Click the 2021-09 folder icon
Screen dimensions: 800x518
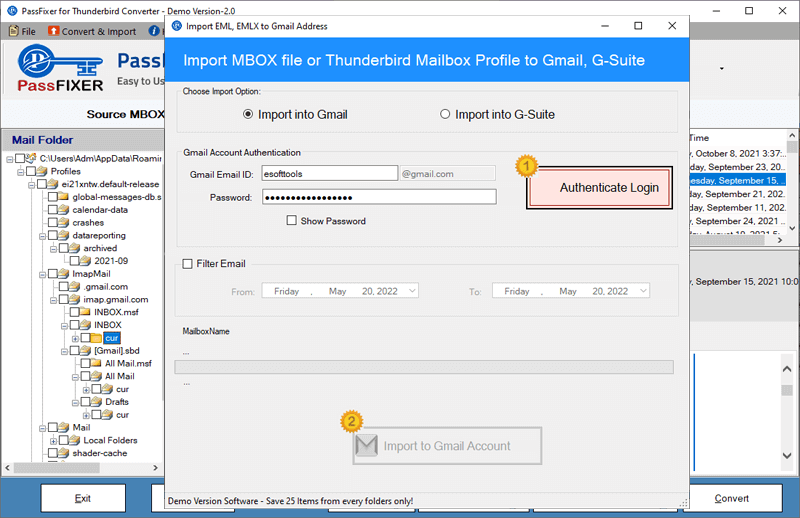(x=85, y=261)
